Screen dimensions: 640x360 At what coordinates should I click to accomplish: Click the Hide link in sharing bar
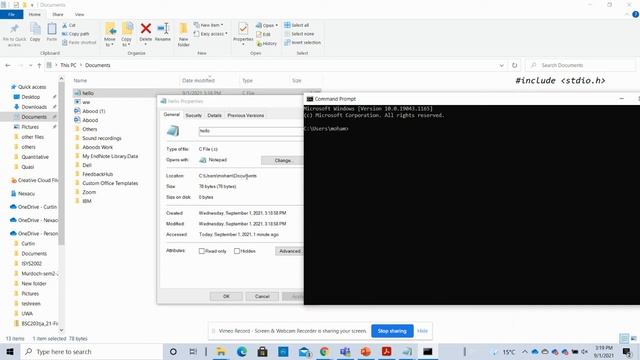click(x=422, y=331)
